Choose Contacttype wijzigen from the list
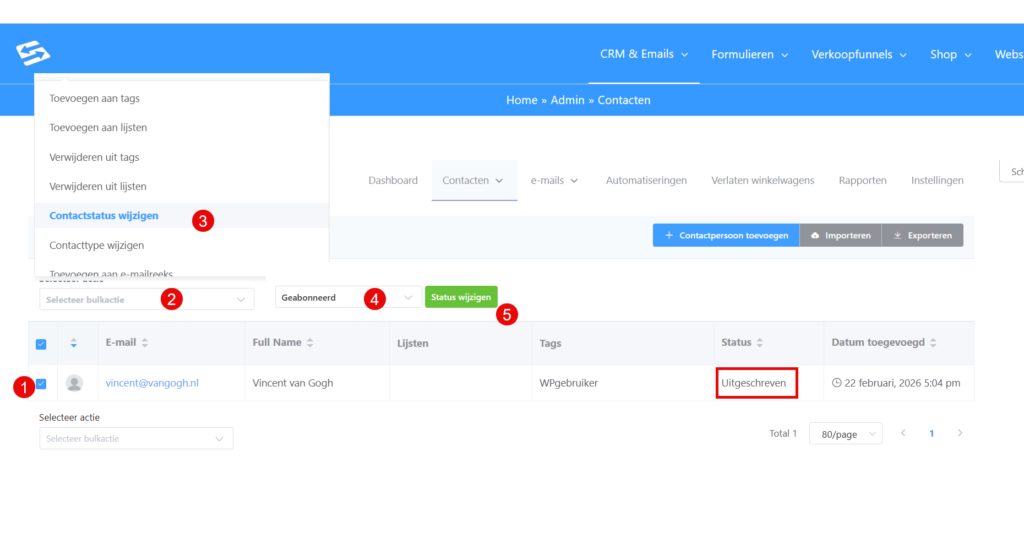1024x544 pixels. point(97,245)
